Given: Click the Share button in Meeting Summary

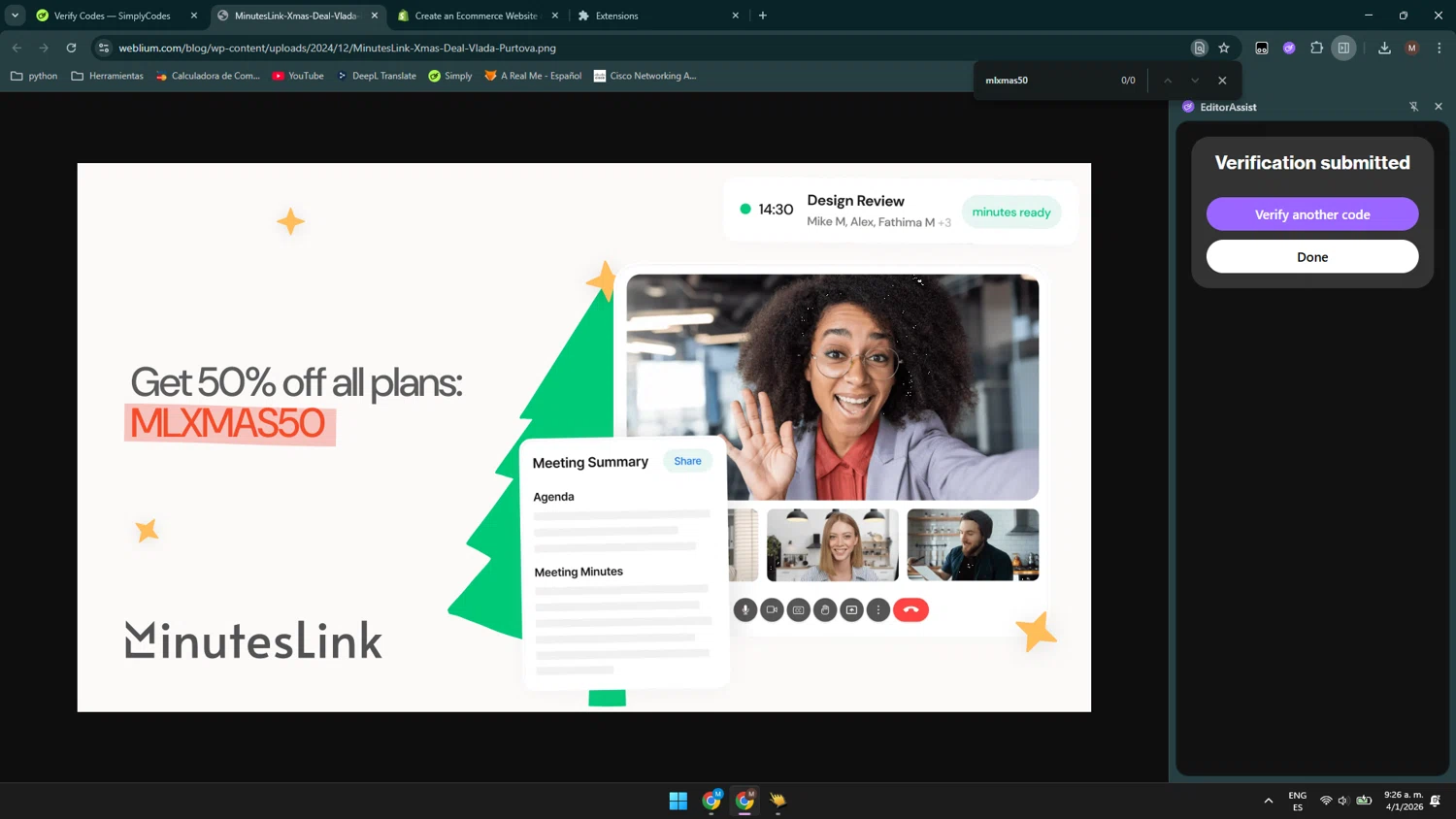Looking at the screenshot, I should coord(687,461).
